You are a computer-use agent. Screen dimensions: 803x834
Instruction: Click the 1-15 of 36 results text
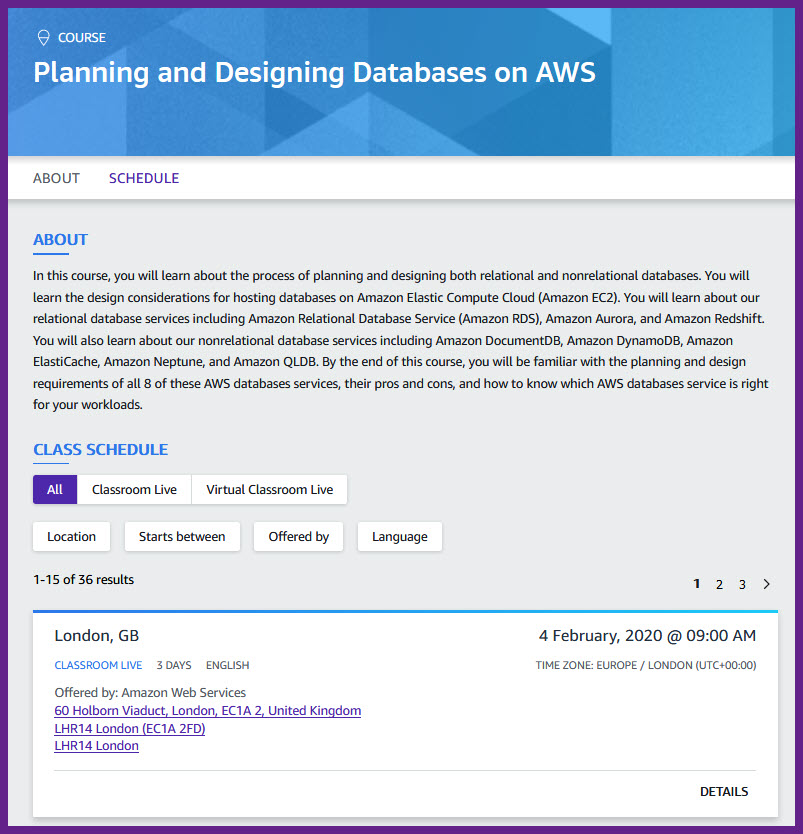(83, 579)
